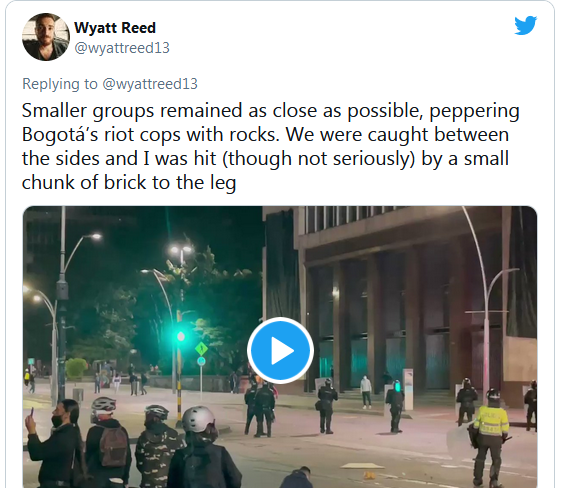The image size is (563, 488).
Task: Open @wyattreed13 in the Replying to line
Action: 150,84
